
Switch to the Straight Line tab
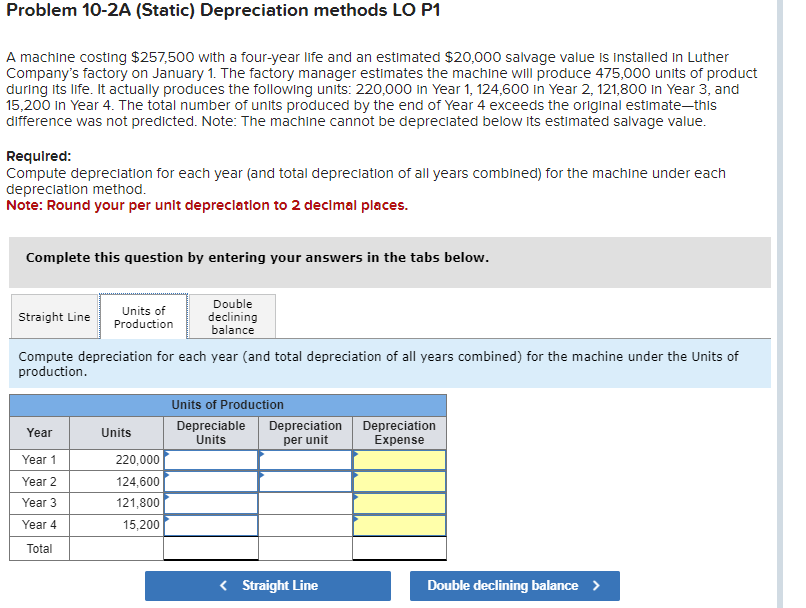tap(54, 316)
